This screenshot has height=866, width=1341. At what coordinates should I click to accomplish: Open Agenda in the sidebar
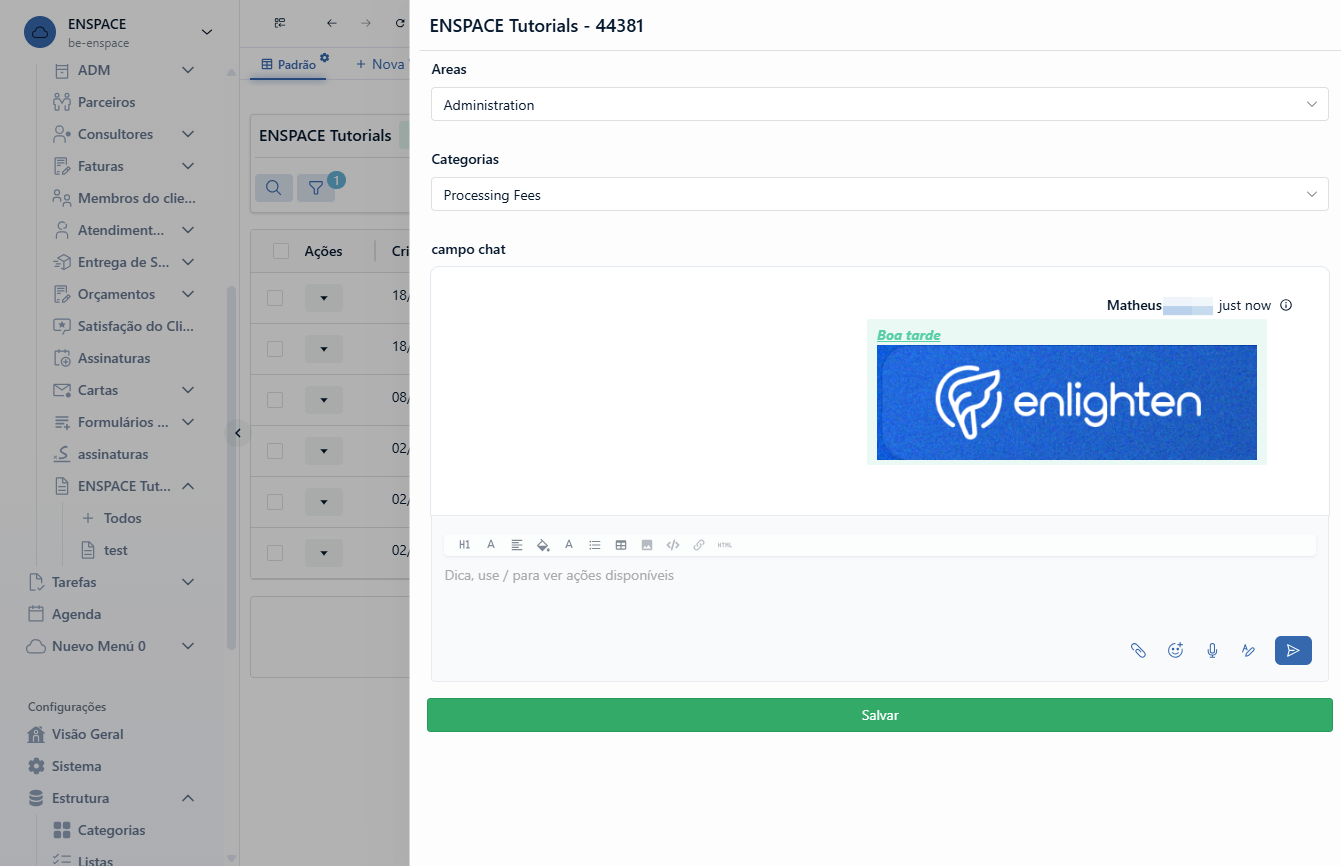click(x=76, y=614)
